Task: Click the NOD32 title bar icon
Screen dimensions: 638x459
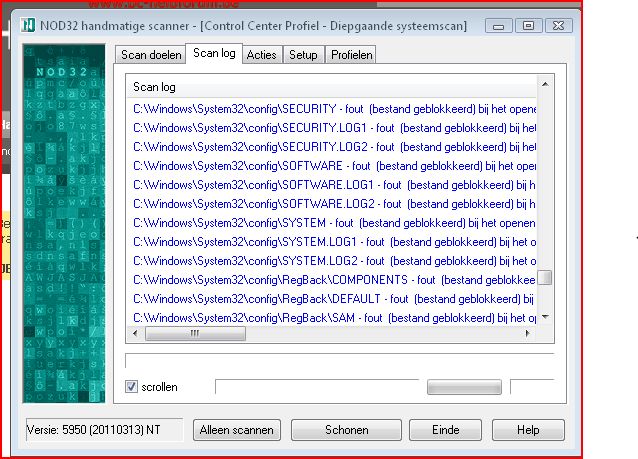Action: pos(28,25)
